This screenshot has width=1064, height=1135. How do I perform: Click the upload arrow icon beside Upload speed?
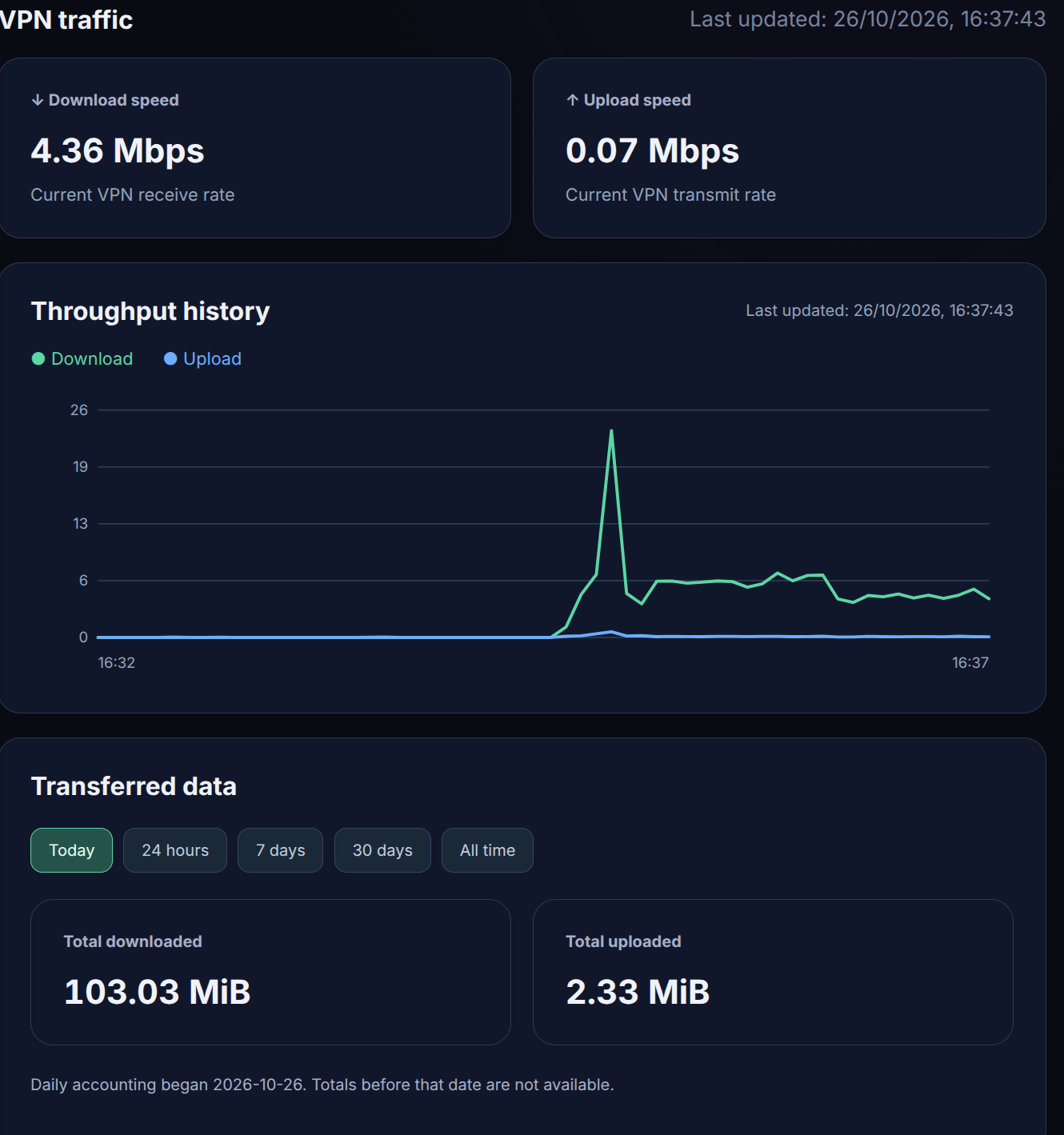click(x=572, y=100)
